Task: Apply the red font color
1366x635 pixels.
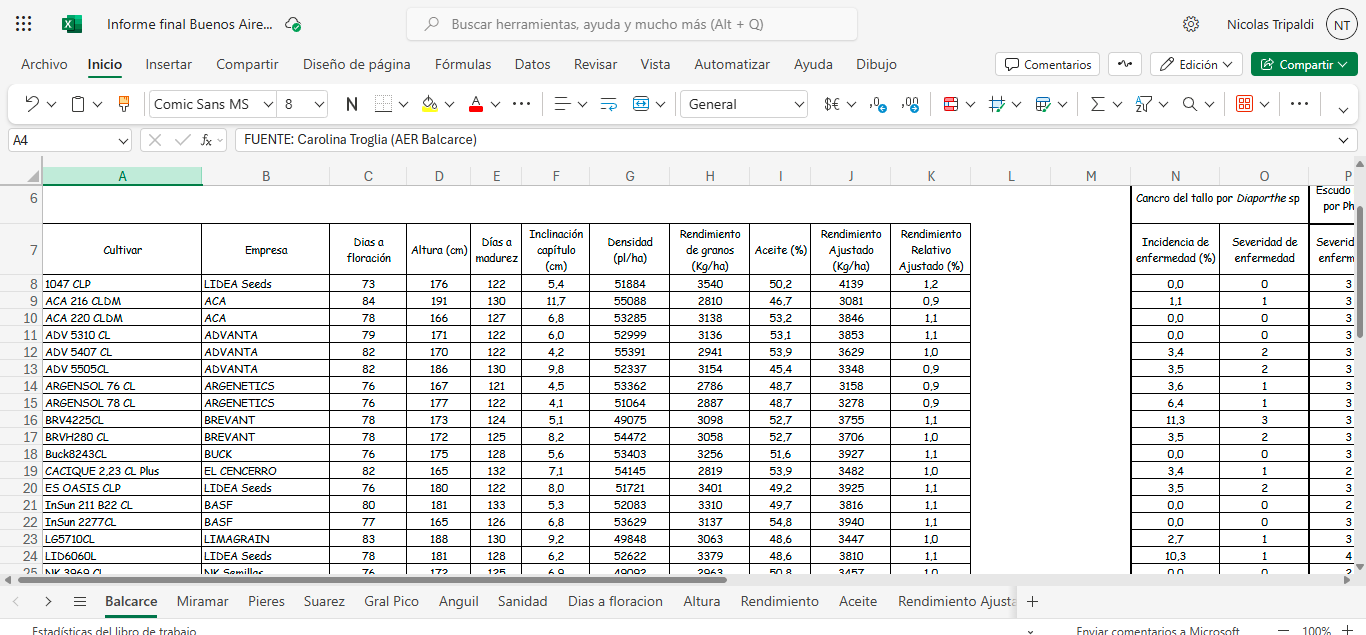Action: click(476, 104)
